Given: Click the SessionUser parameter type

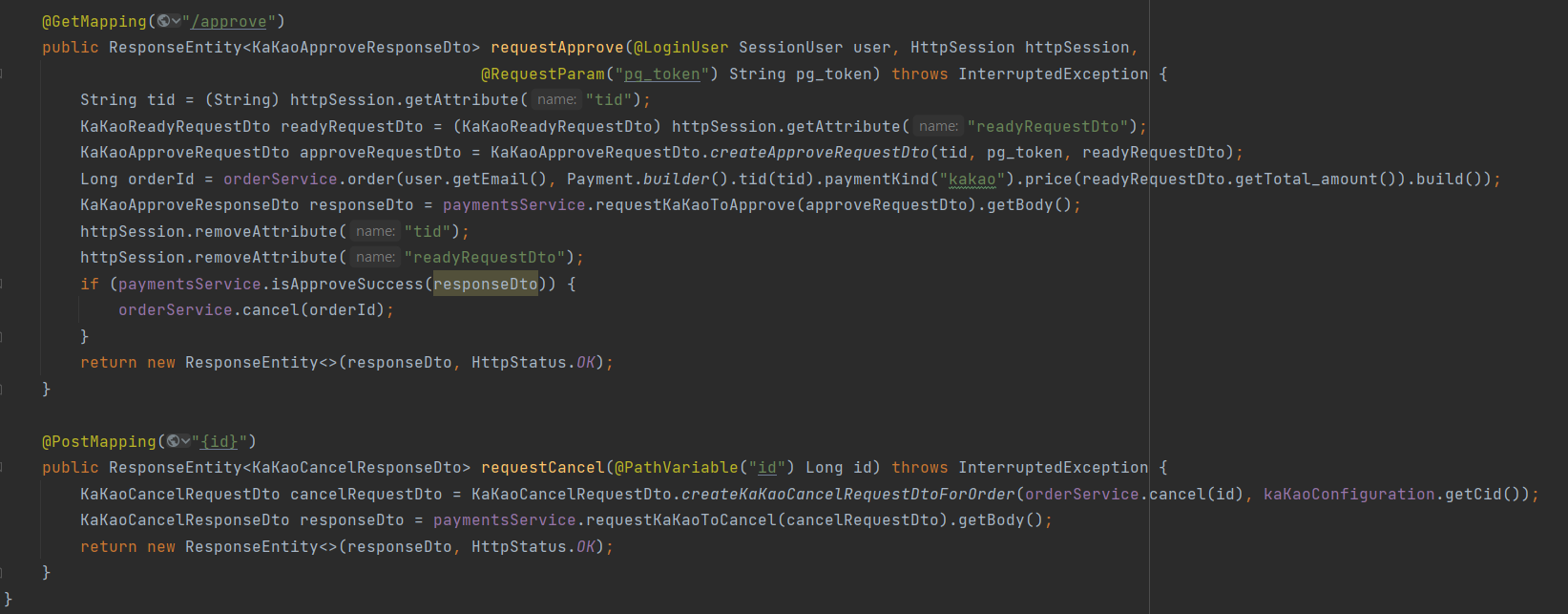Looking at the screenshot, I should [x=791, y=47].
